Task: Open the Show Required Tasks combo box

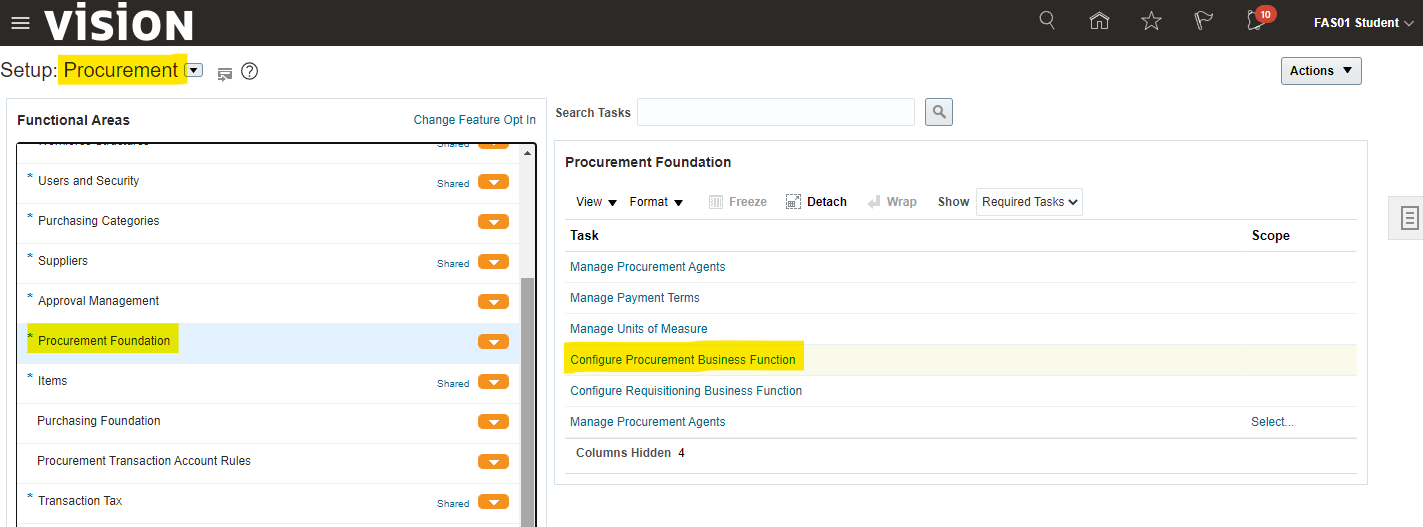Action: (1029, 202)
